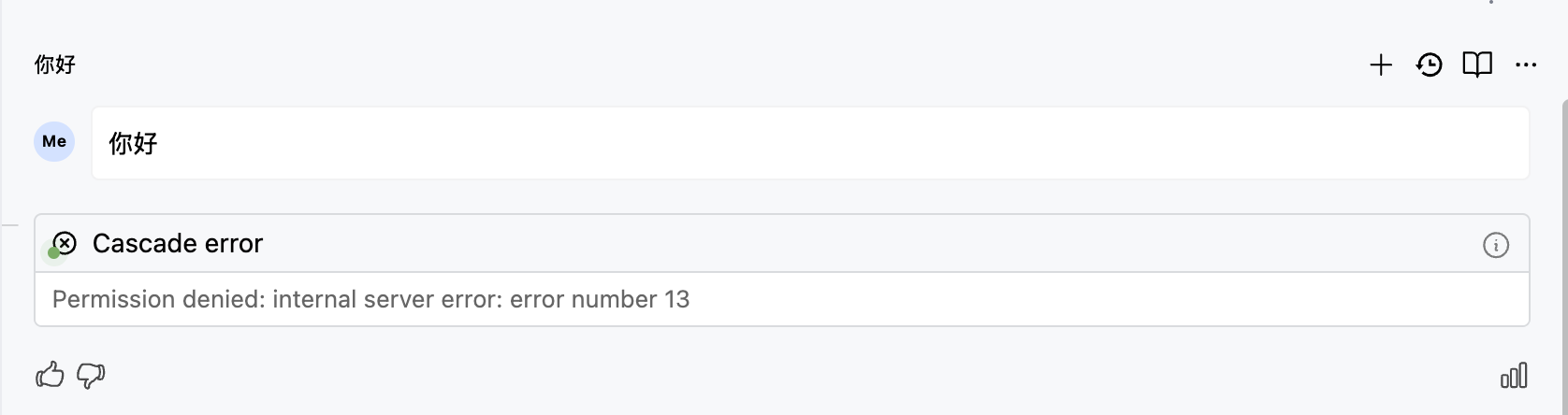Give the response a thumbs up

pos(50,375)
